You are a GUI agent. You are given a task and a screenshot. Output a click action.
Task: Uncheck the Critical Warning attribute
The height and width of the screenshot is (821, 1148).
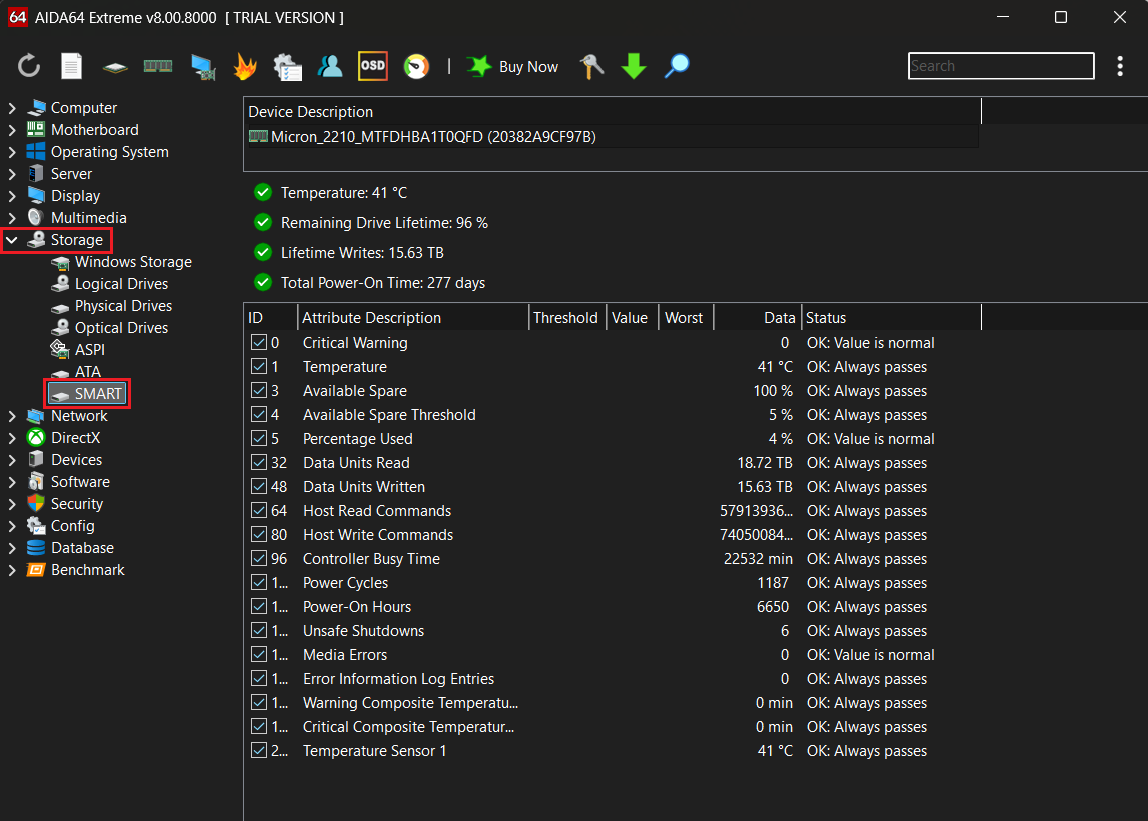coord(259,342)
